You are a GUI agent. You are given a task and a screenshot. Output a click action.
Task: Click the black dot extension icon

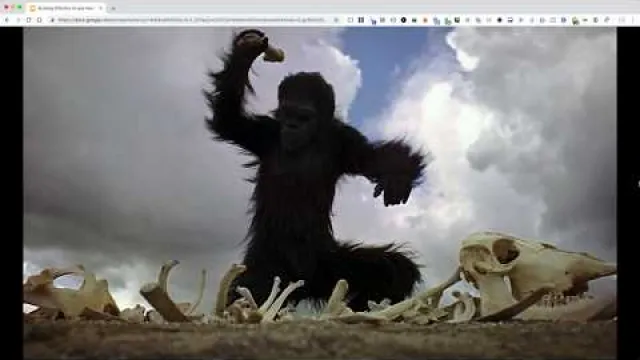[x=500, y=20]
